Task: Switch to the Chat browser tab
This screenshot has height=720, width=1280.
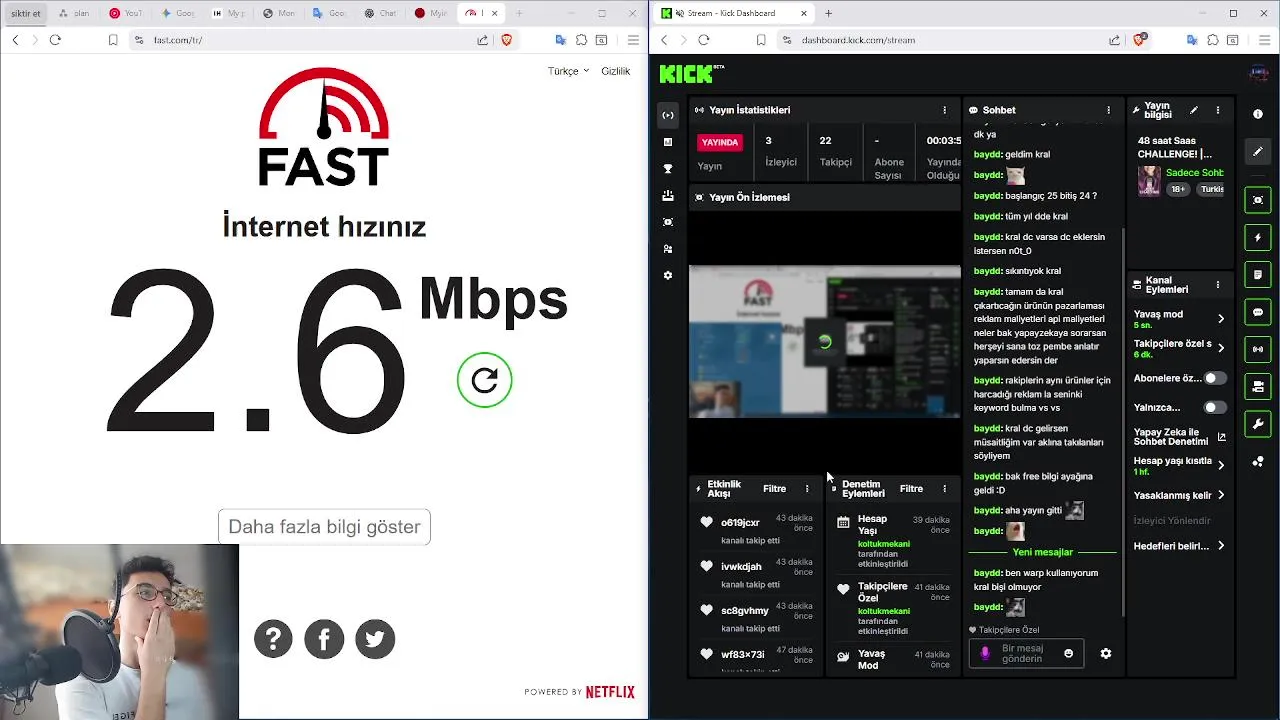Action: (380, 13)
